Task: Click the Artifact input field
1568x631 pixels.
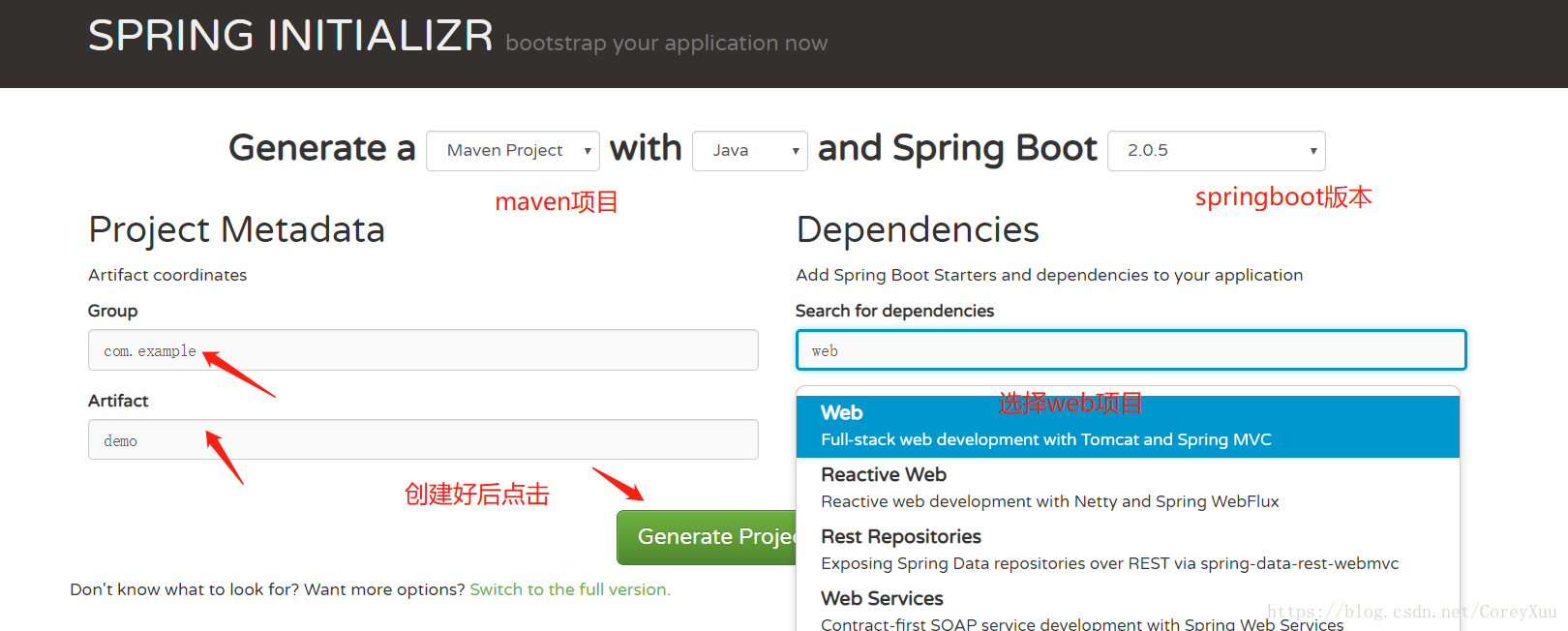Action: 423,440
